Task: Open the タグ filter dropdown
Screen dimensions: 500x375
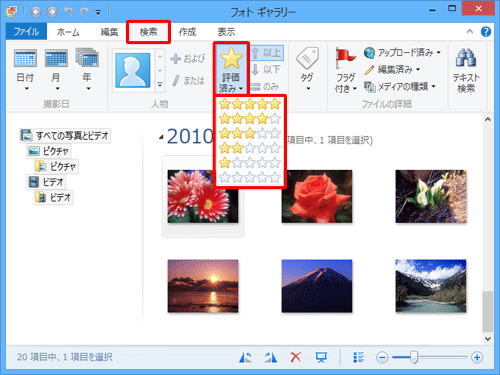Action: point(307,69)
